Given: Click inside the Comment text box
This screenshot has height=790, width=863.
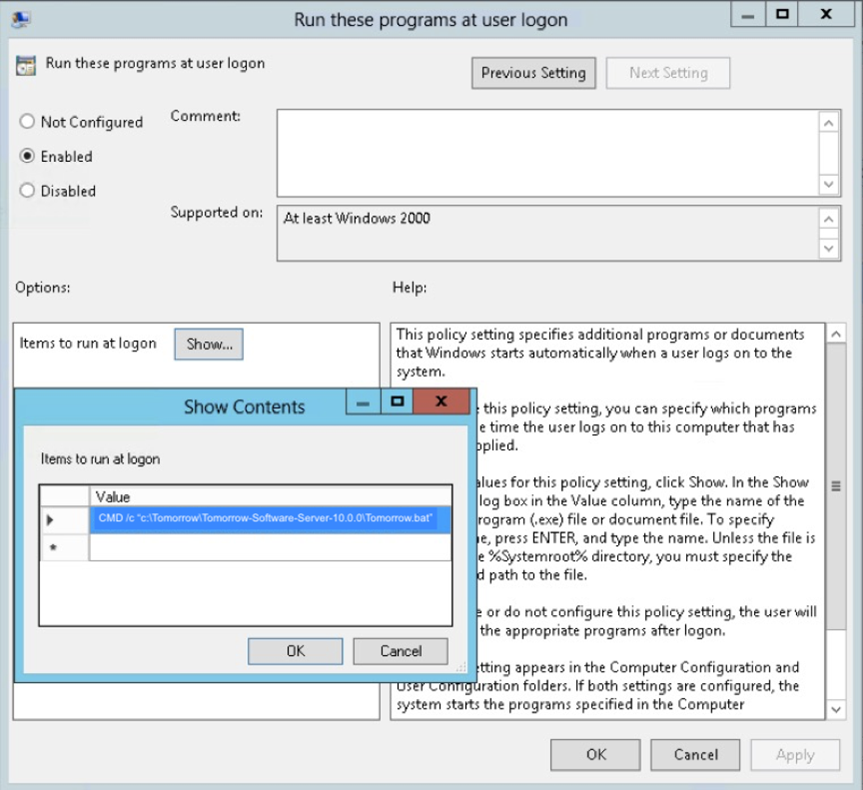Looking at the screenshot, I should pyautogui.click(x=546, y=152).
